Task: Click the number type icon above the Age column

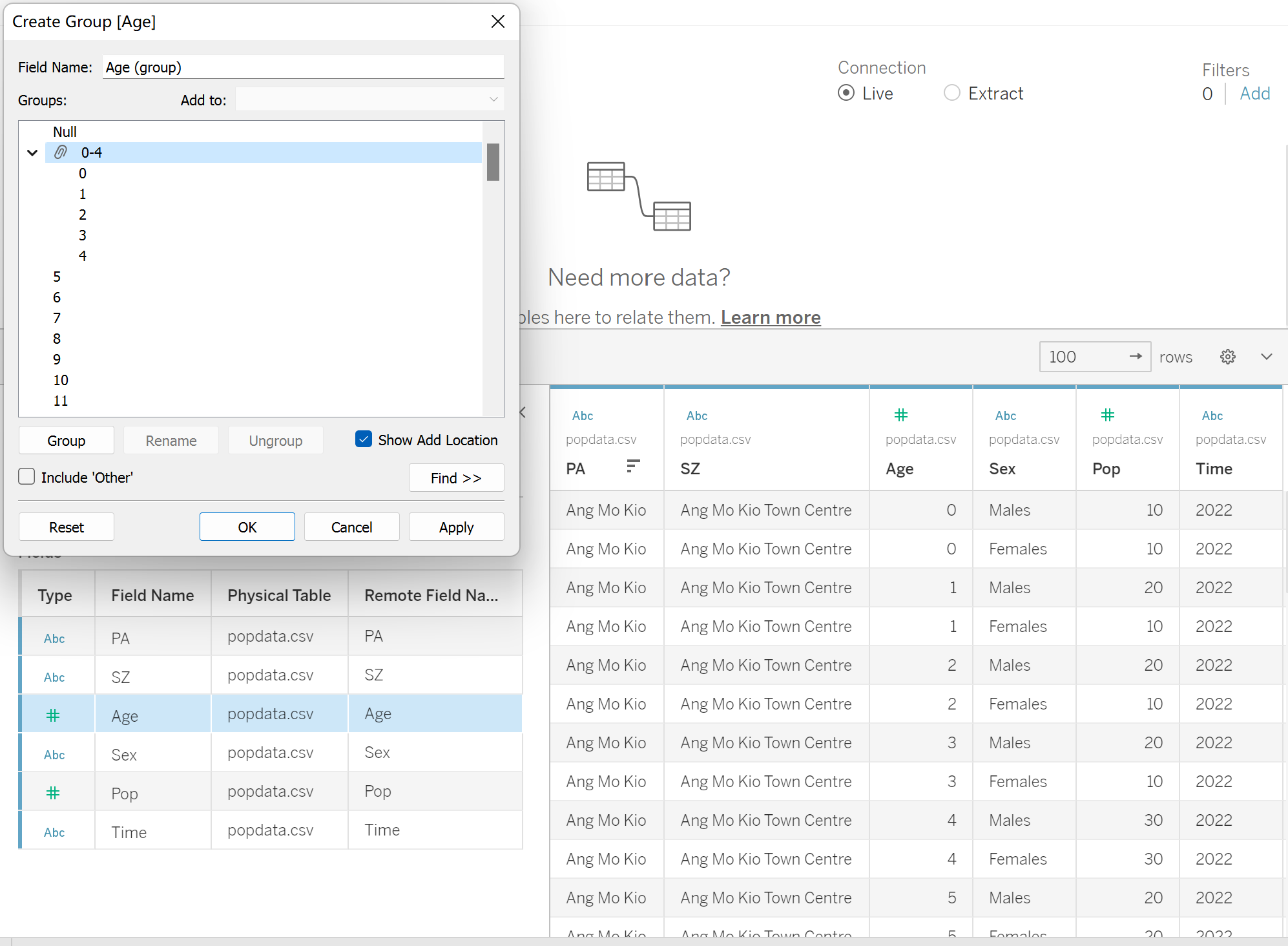Action: (x=900, y=415)
